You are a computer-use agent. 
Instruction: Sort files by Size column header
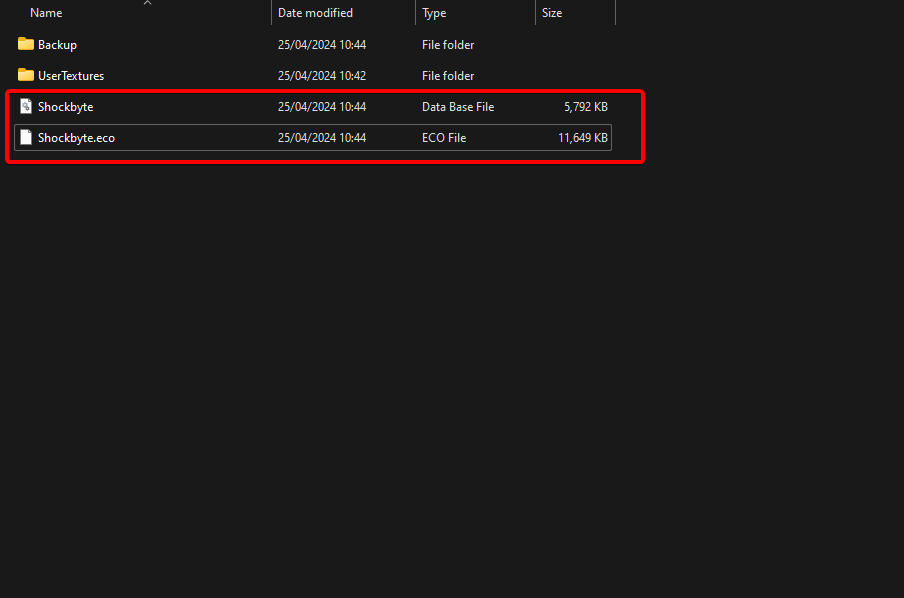[552, 13]
